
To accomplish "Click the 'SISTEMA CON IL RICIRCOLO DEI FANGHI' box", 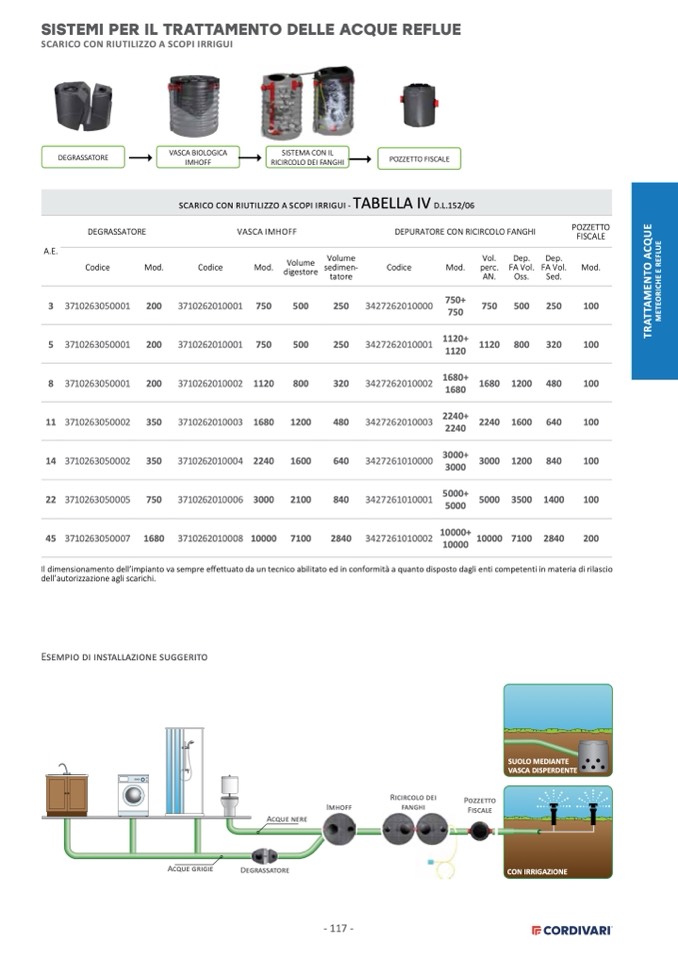I will point(314,158).
